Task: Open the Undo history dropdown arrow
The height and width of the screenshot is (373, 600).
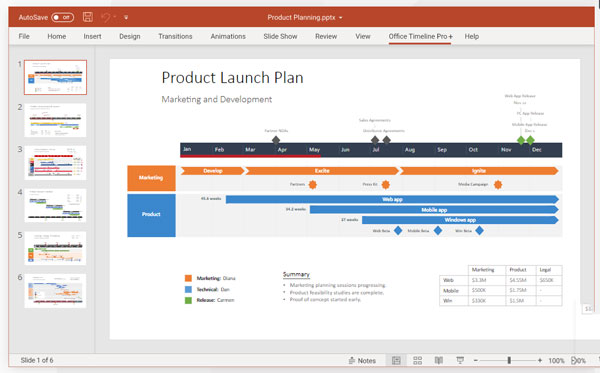Action: [x=115, y=17]
